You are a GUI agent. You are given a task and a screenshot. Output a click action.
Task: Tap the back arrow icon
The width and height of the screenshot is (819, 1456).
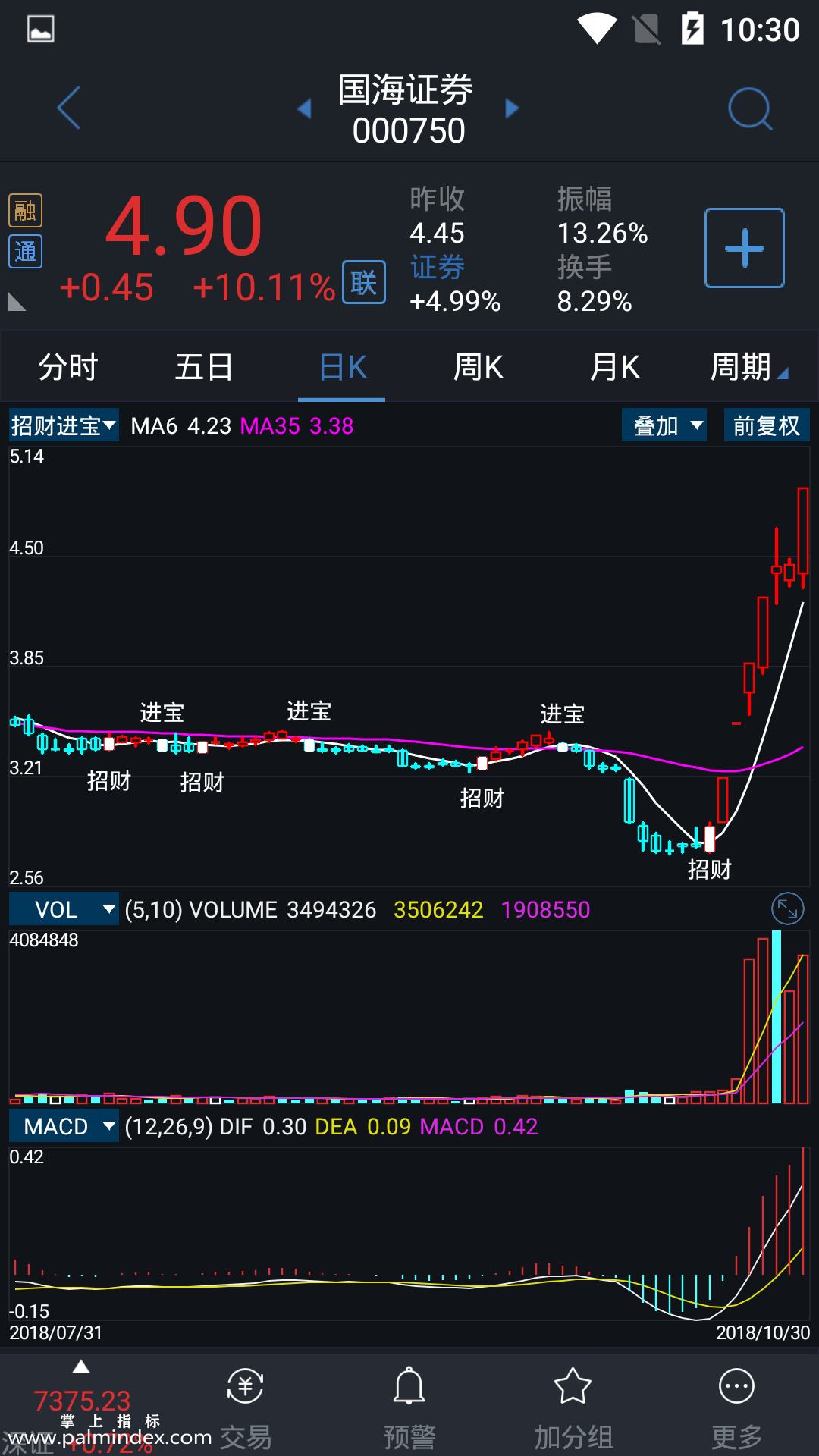[69, 108]
